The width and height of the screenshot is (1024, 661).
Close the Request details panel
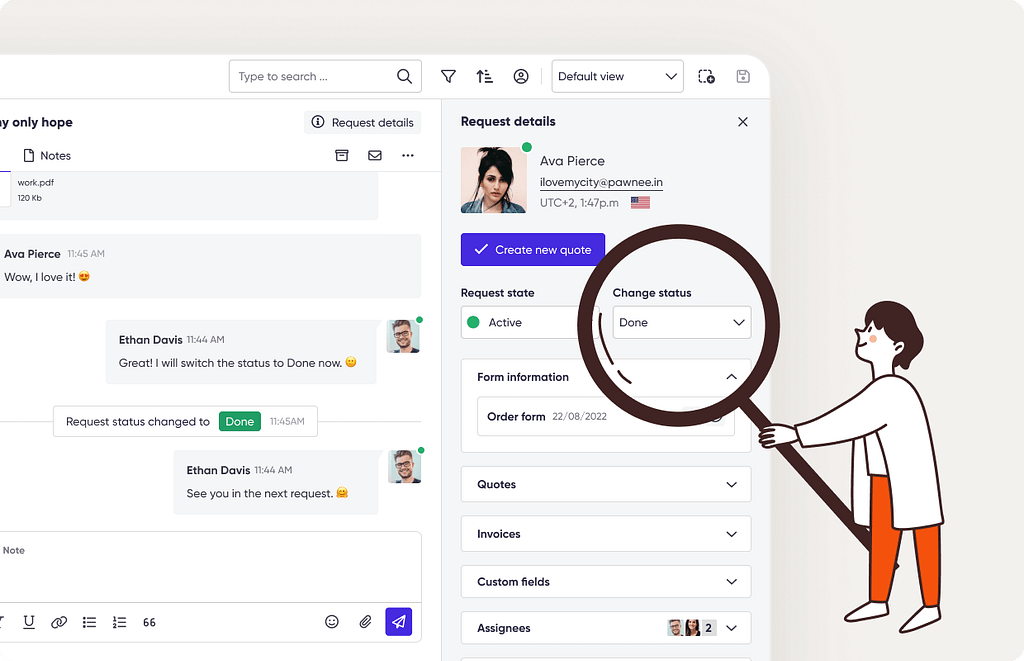coord(743,122)
